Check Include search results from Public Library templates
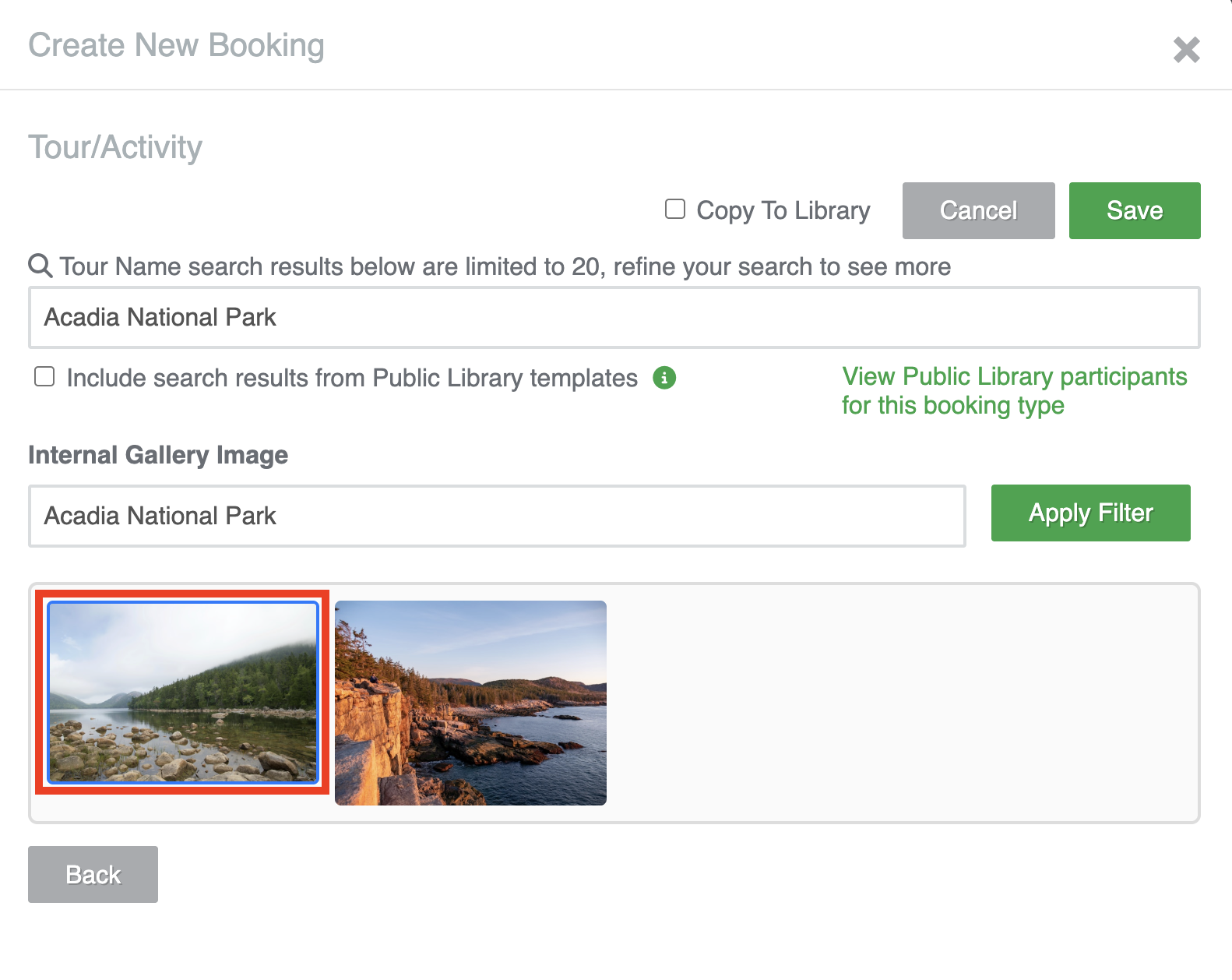Viewport: 1232px width, 980px height. pos(44,377)
